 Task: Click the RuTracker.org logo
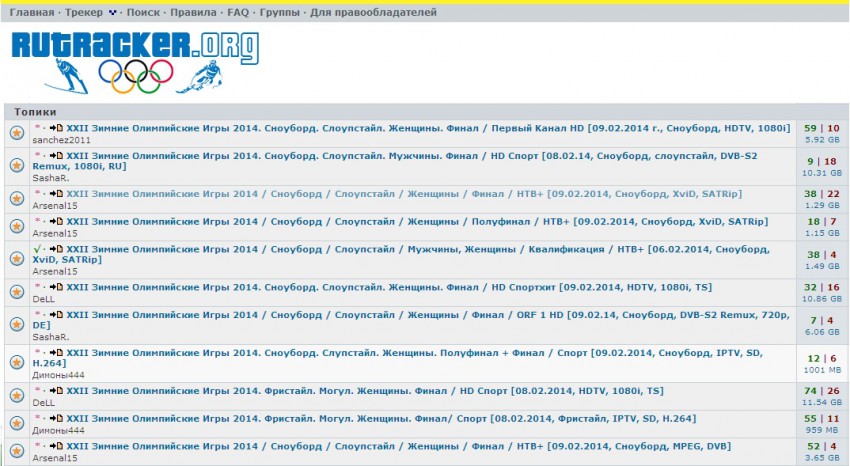134,47
